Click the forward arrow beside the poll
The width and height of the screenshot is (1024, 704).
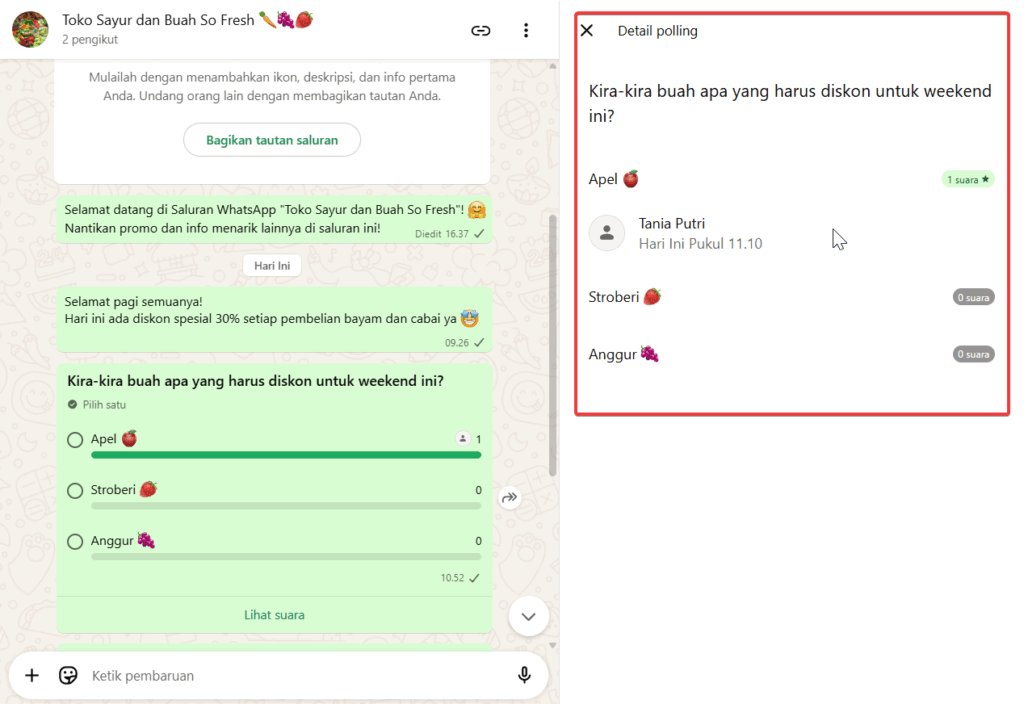point(510,497)
